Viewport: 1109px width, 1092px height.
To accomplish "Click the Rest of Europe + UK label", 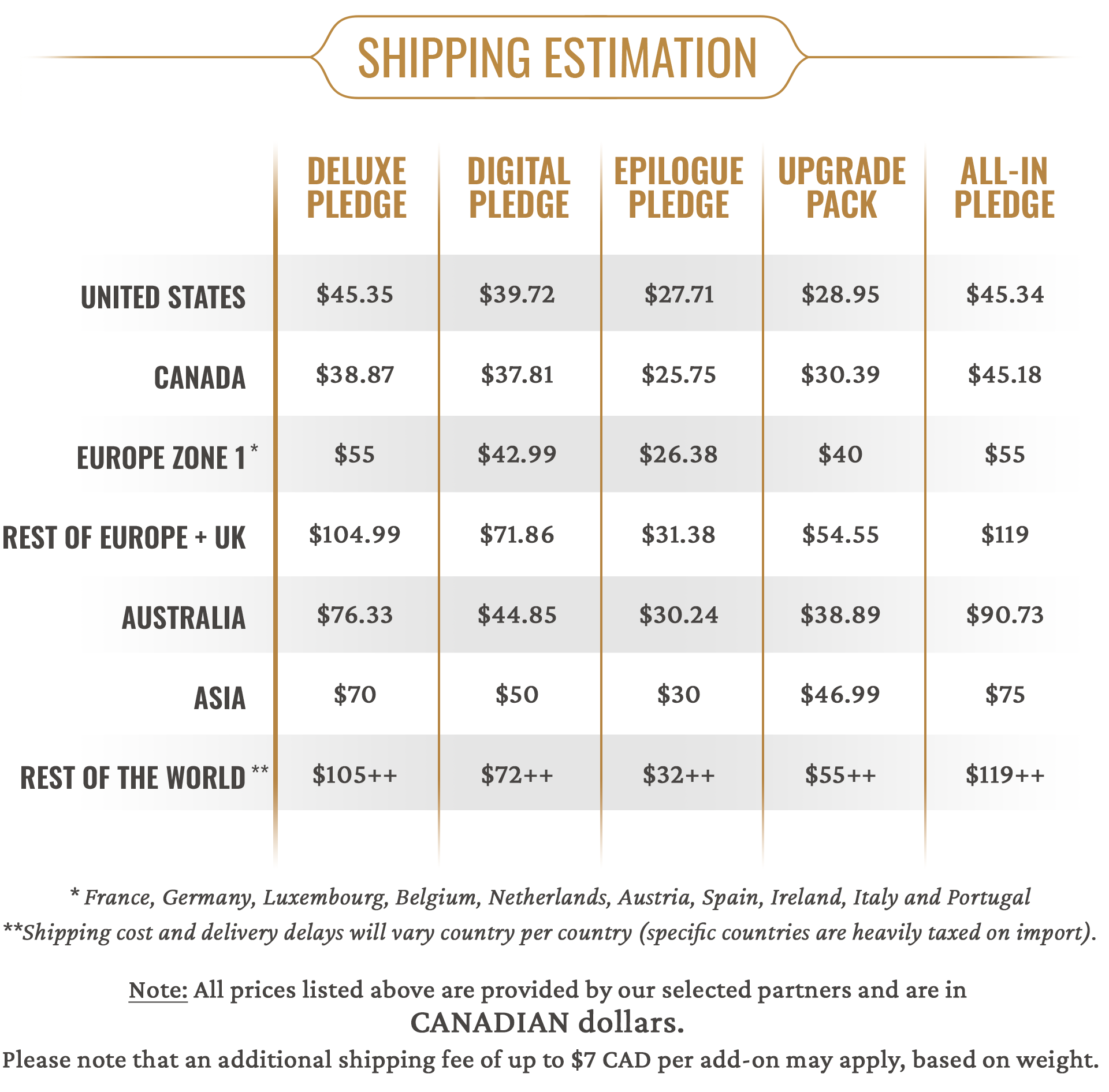I will (x=124, y=538).
